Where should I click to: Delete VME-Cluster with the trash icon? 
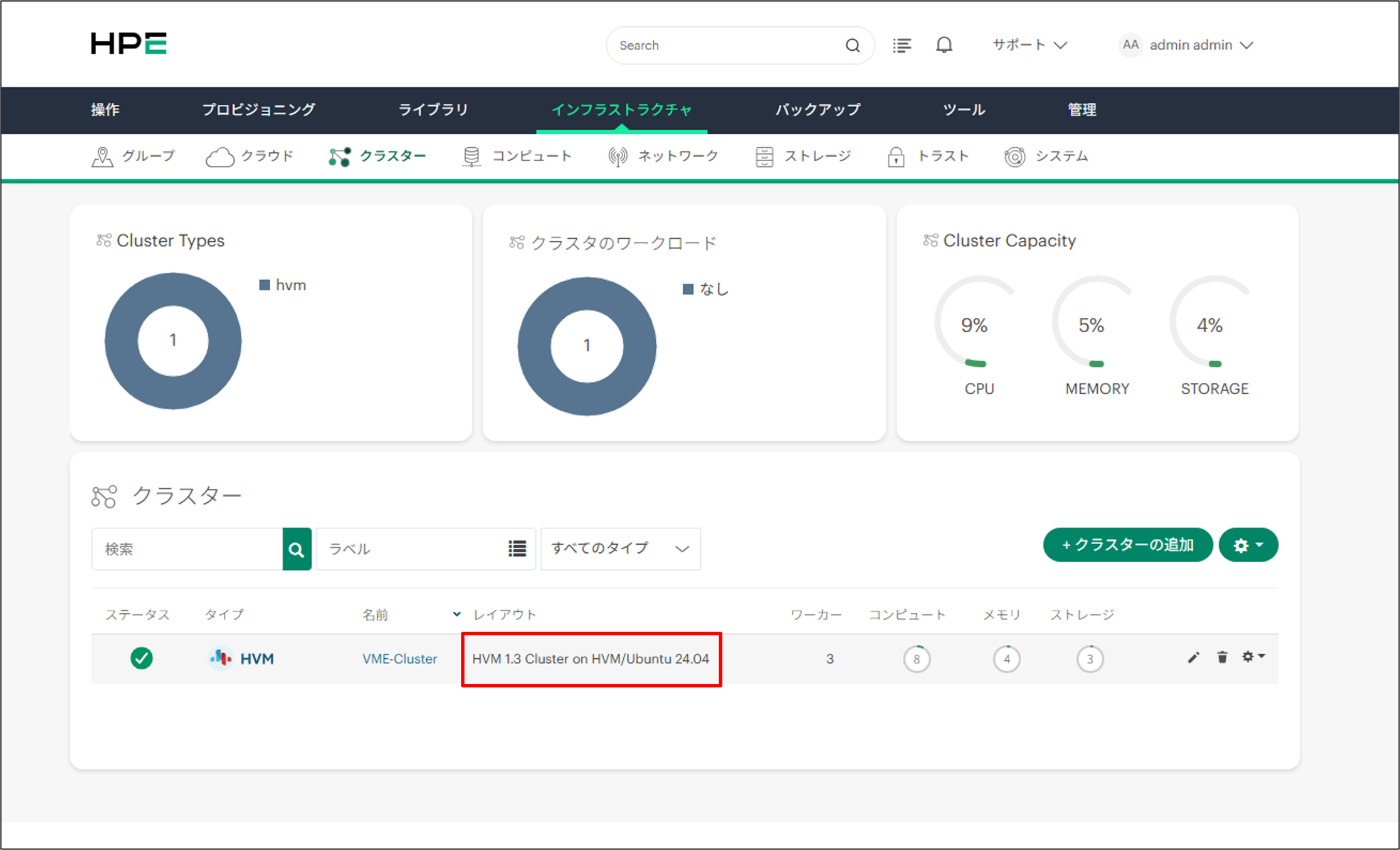(x=1222, y=657)
